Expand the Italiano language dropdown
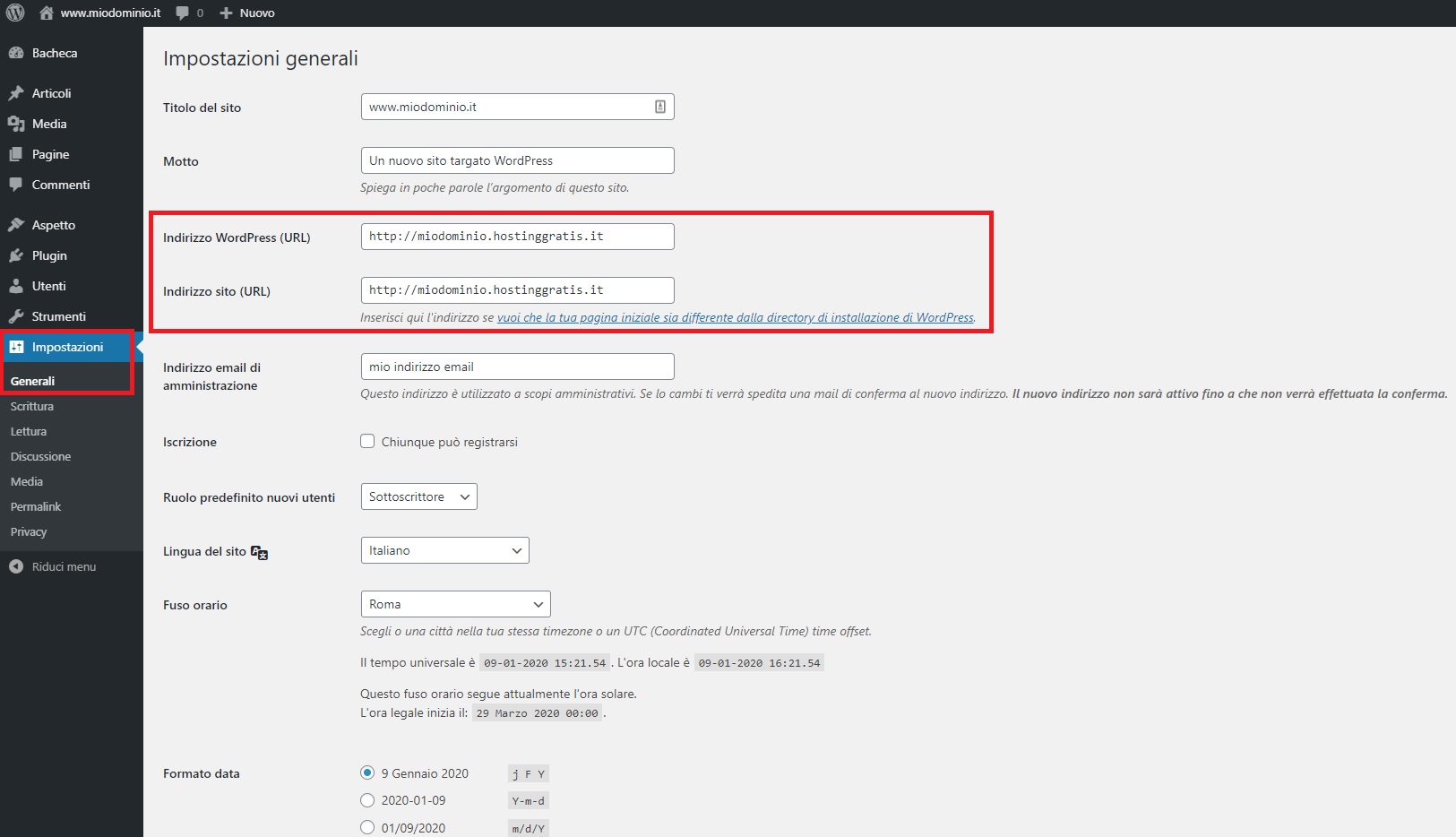 point(444,550)
